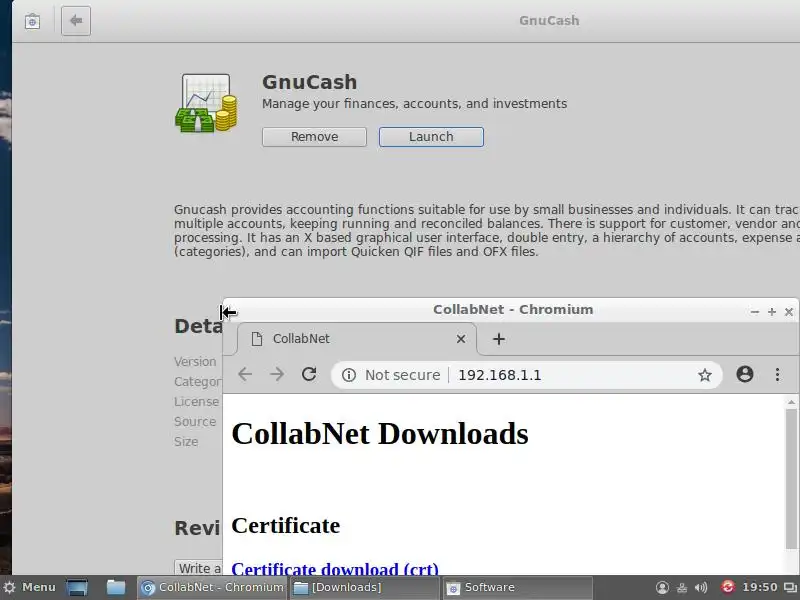
Task: Click the Source label in Details
Action: click(195, 421)
